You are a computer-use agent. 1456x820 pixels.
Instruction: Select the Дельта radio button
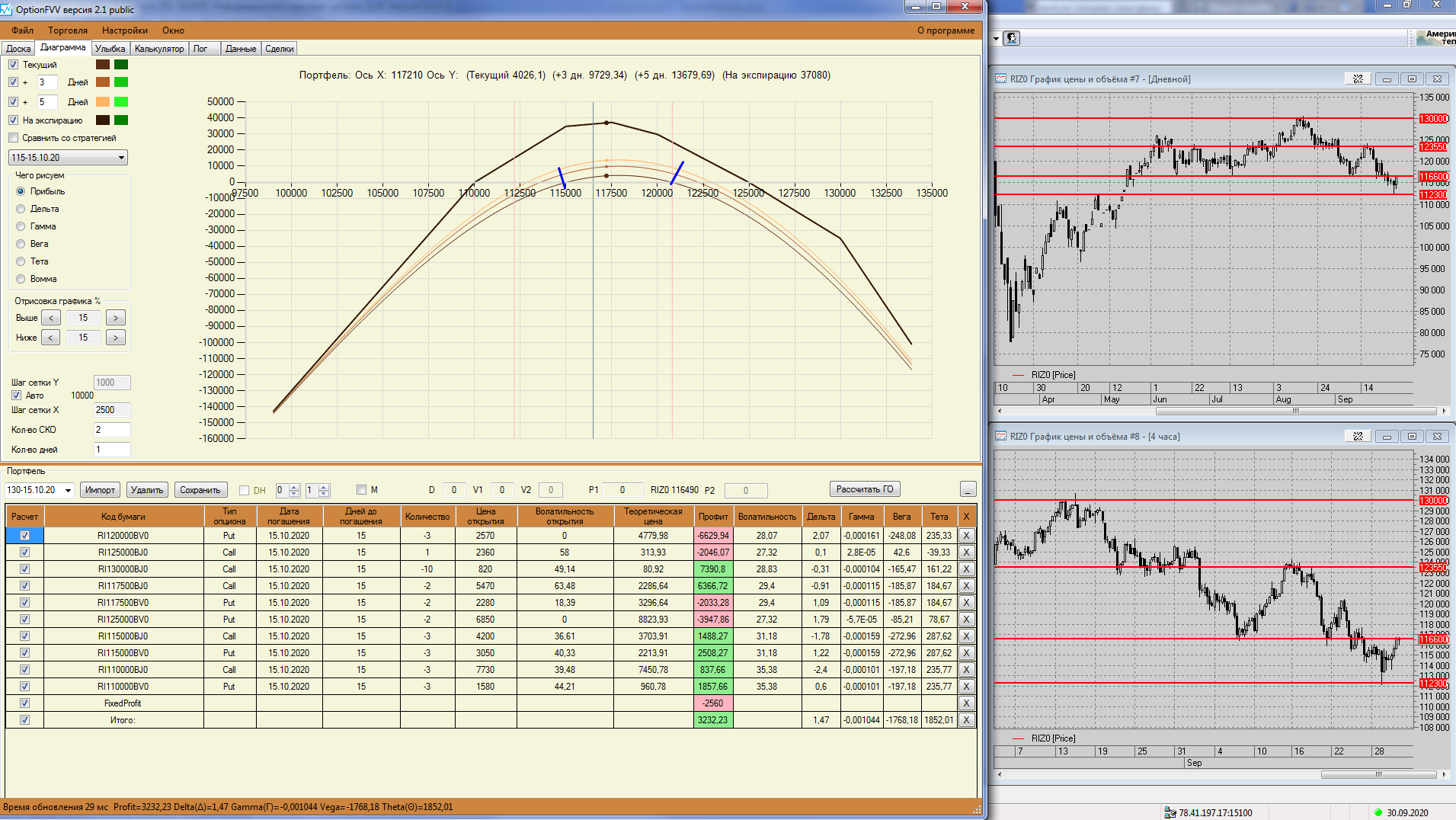click(21, 209)
